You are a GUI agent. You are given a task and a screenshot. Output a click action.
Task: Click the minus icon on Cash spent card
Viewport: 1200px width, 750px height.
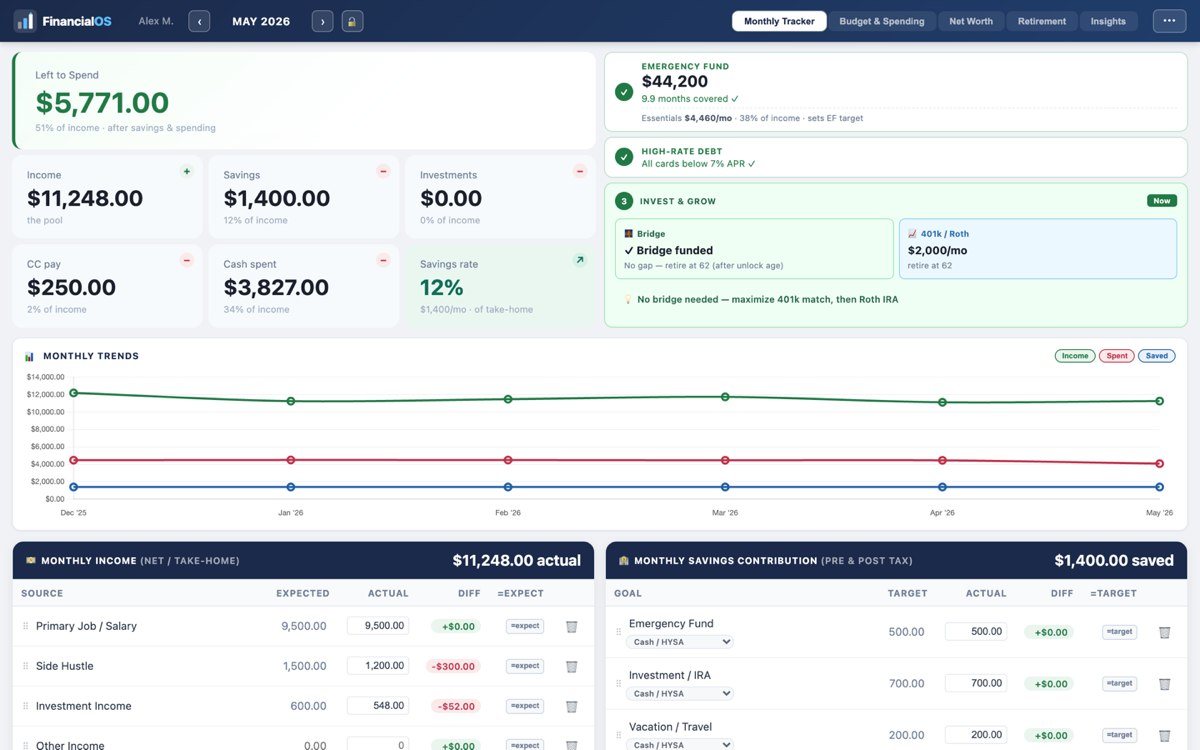pyautogui.click(x=383, y=261)
